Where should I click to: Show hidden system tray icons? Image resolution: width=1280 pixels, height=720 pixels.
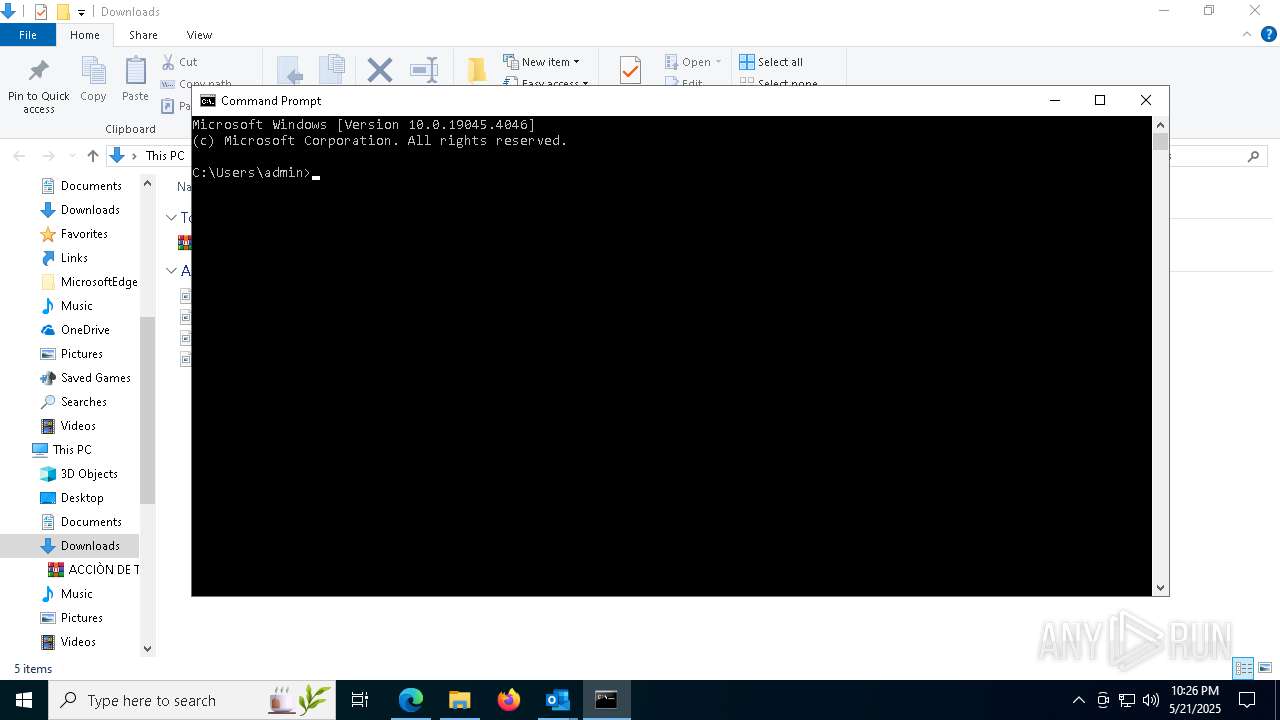[x=1078, y=700]
